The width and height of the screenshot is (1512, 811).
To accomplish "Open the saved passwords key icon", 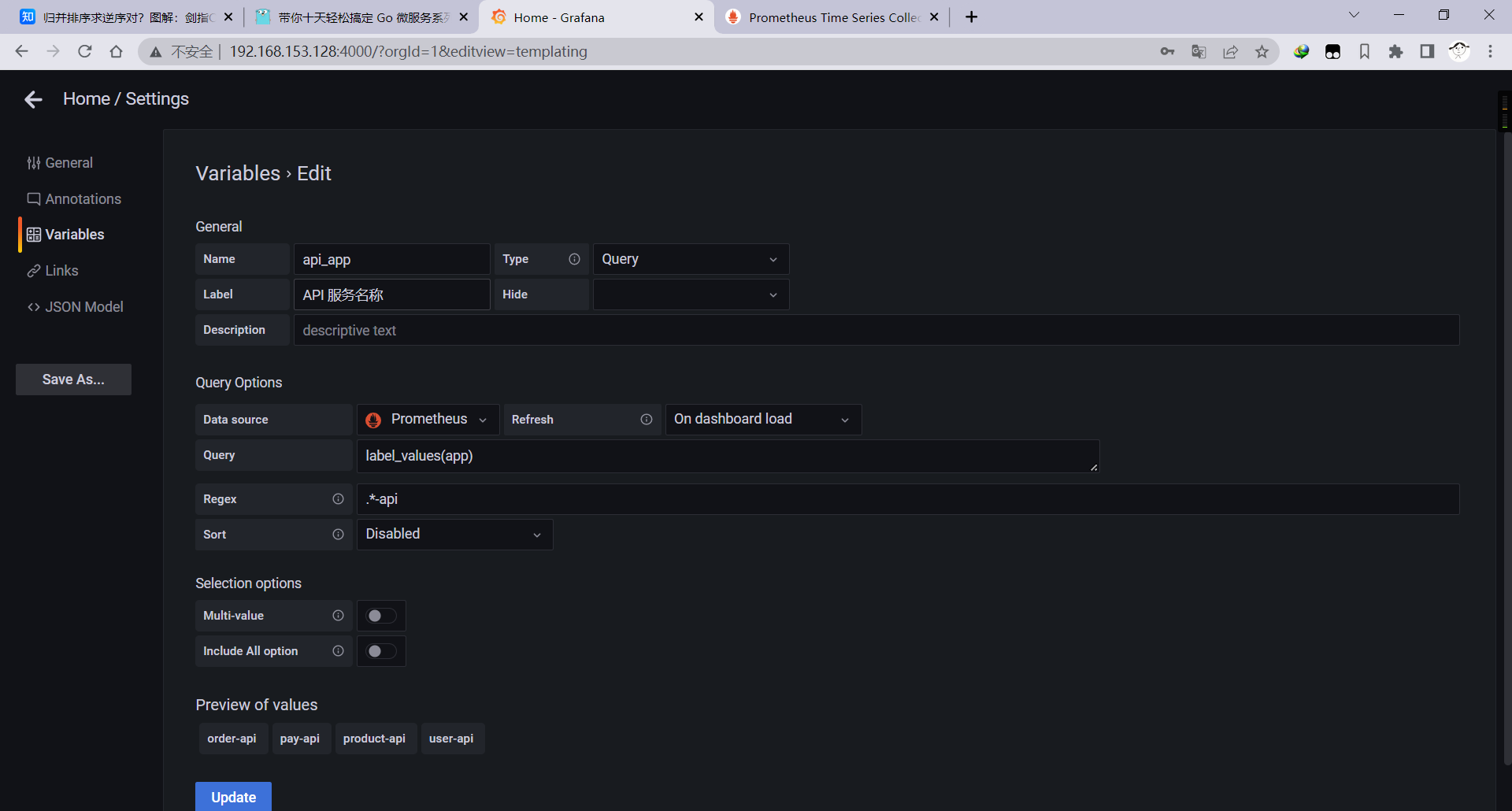I will (1167, 51).
